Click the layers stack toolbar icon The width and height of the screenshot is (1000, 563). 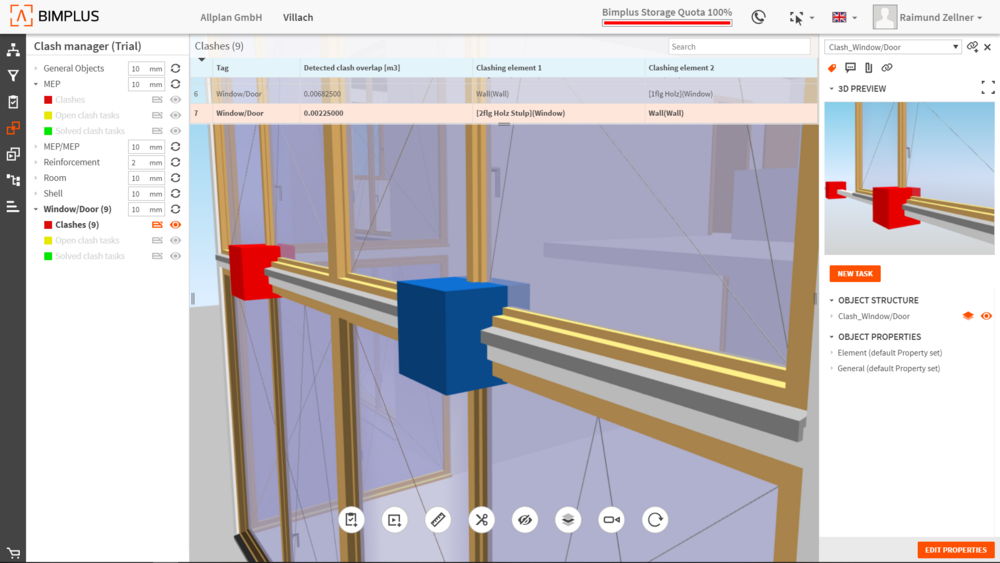[568, 520]
